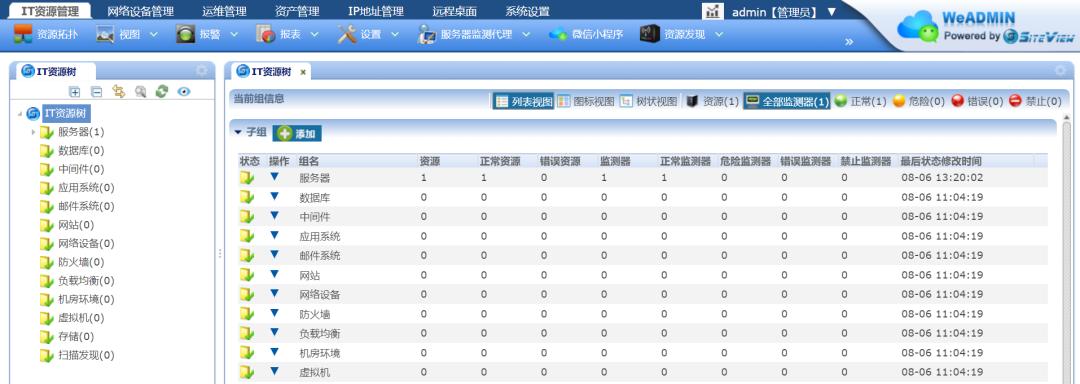Click the 添加 button
Viewport: 1080px width, 384px height.
297,134
